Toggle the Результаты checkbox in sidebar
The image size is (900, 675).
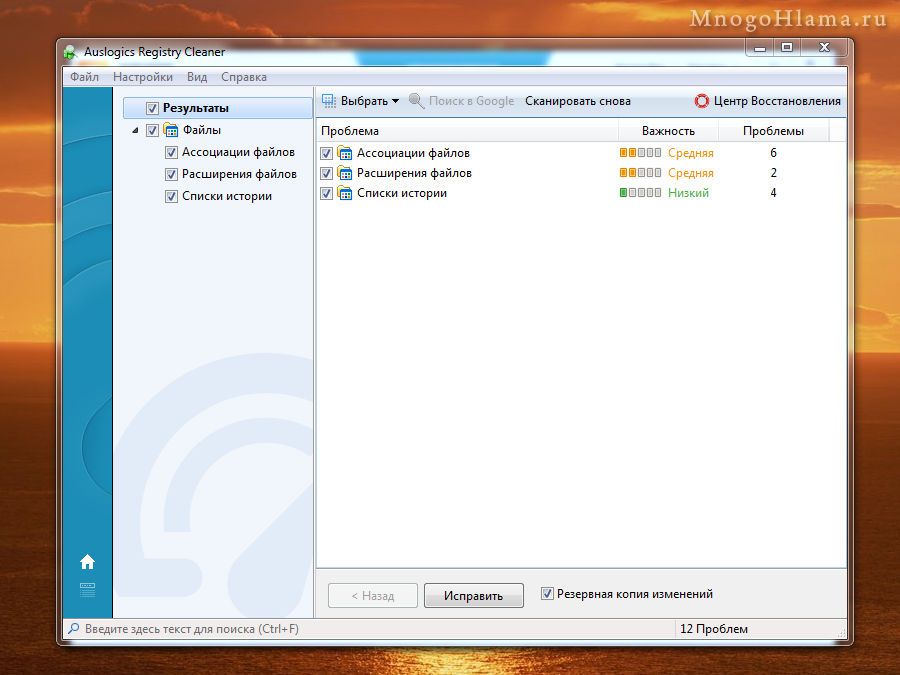(x=152, y=108)
